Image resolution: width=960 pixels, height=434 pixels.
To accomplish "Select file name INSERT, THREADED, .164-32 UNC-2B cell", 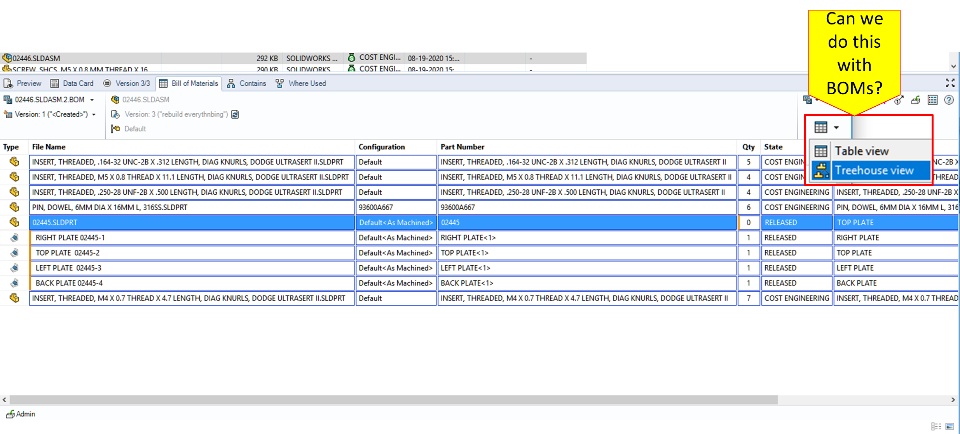I will 192,162.
